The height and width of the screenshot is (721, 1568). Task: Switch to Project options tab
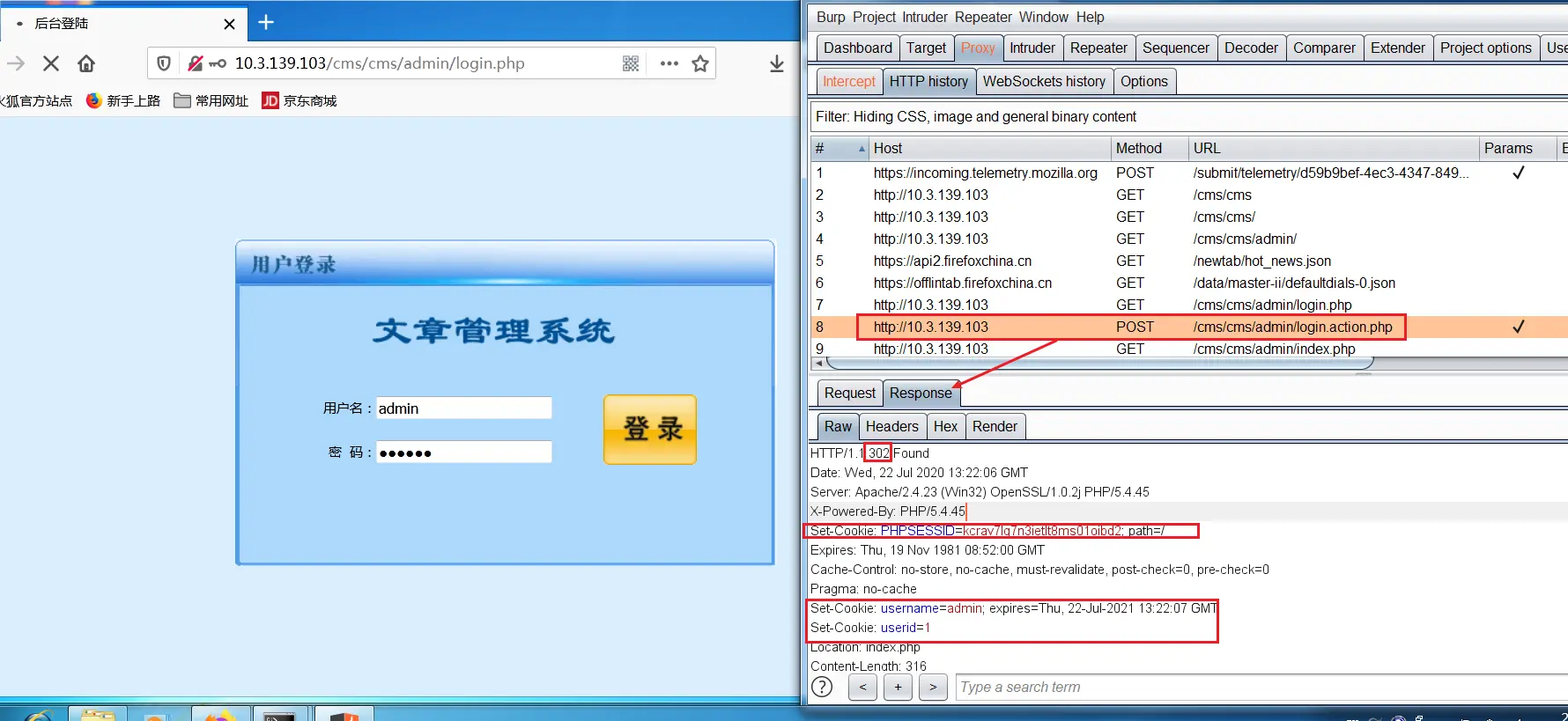tap(1486, 48)
